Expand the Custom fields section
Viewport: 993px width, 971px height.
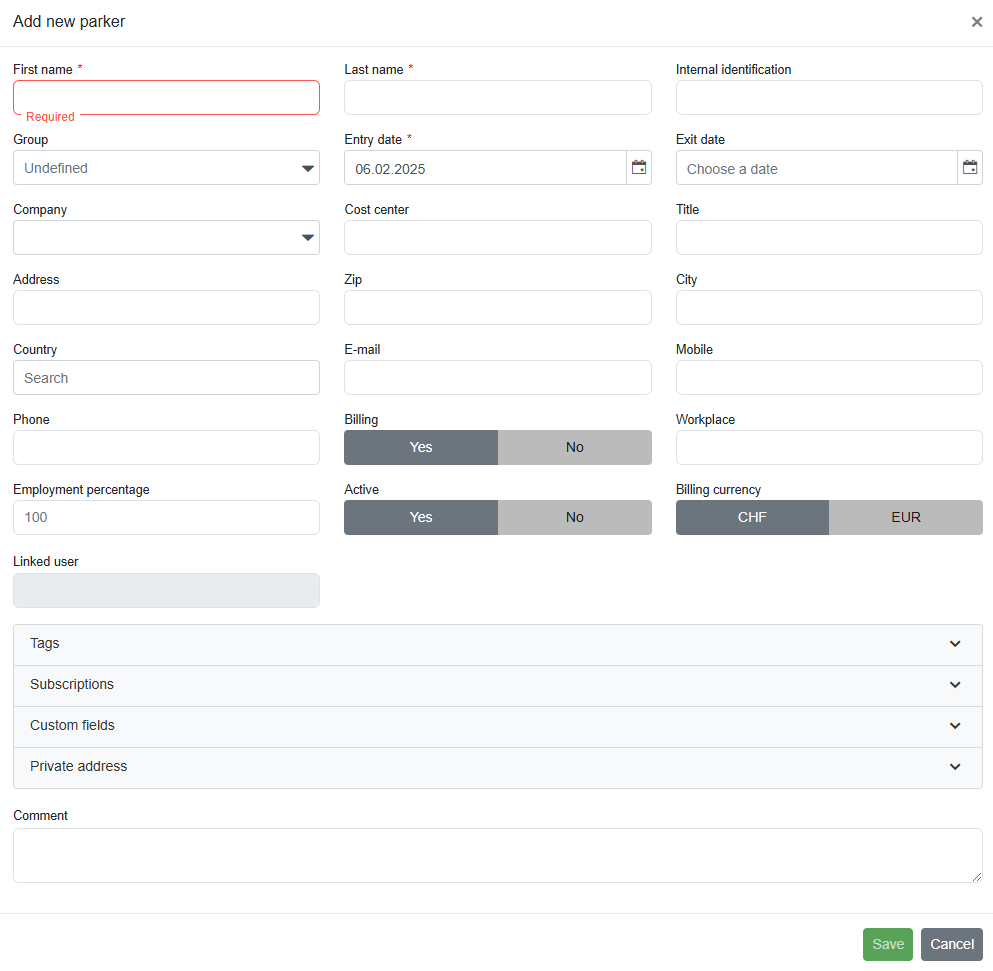(498, 726)
